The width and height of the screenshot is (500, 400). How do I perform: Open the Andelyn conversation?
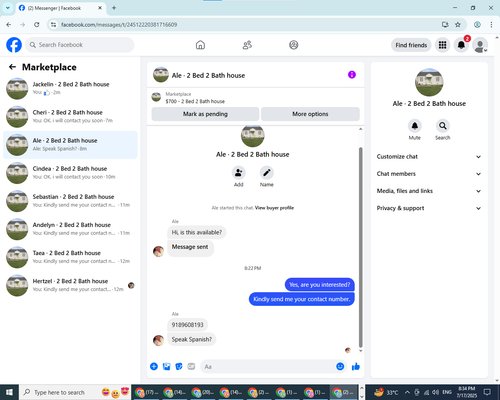(x=70, y=229)
